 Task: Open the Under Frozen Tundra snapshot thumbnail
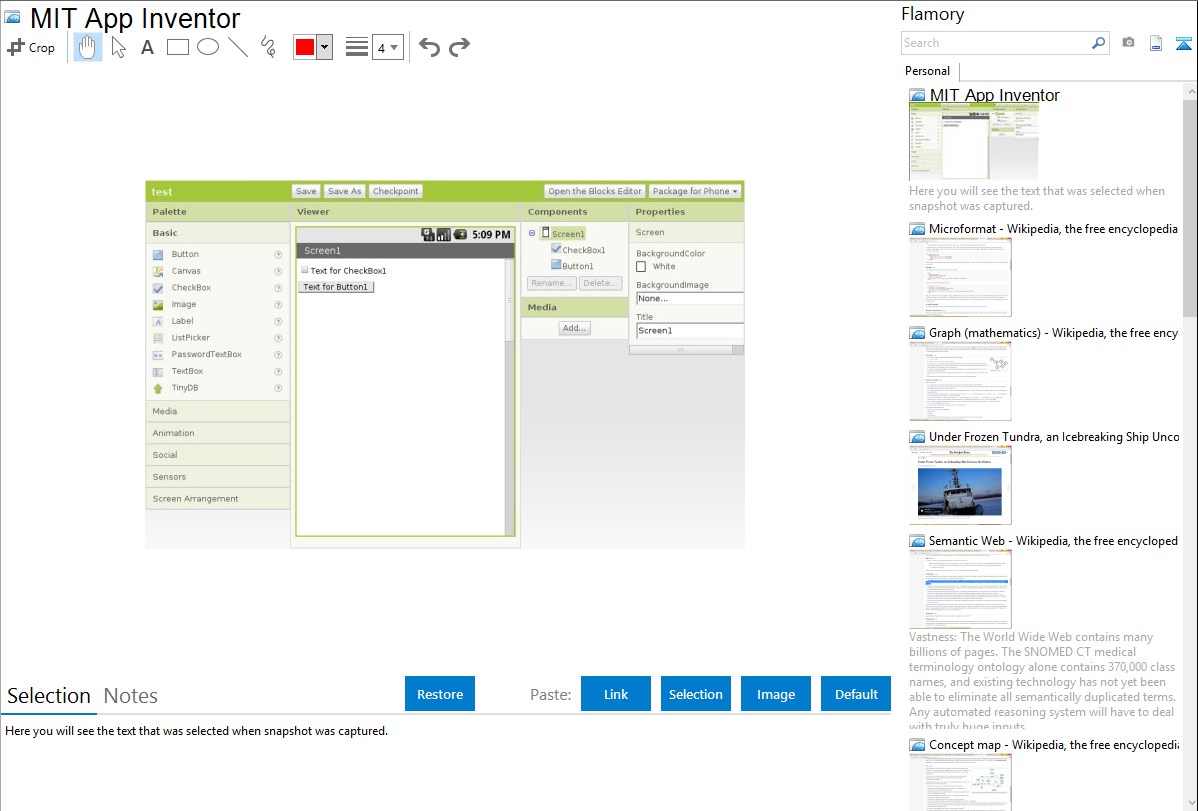click(960, 485)
